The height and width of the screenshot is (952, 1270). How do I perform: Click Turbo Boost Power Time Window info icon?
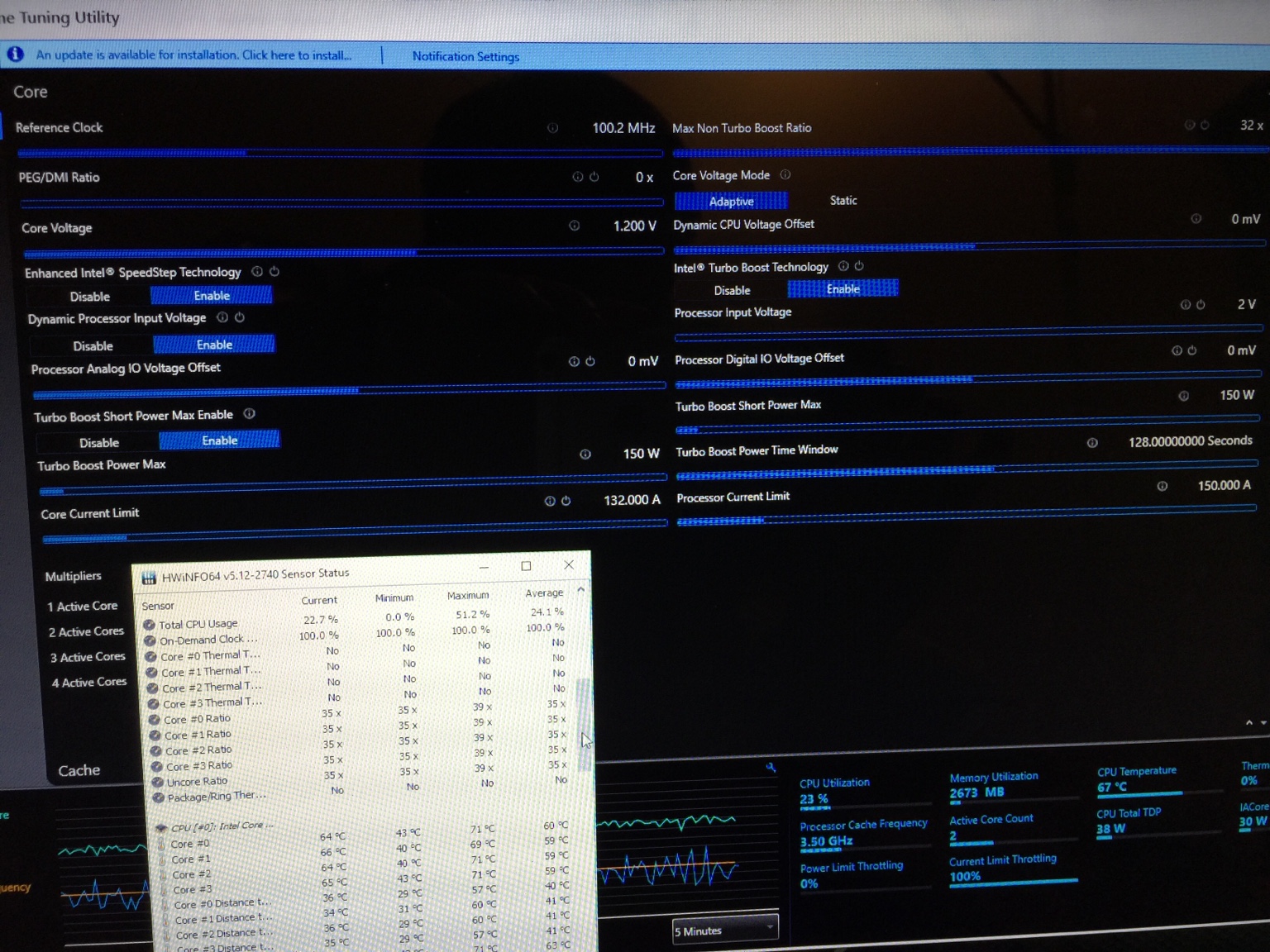pos(1092,443)
